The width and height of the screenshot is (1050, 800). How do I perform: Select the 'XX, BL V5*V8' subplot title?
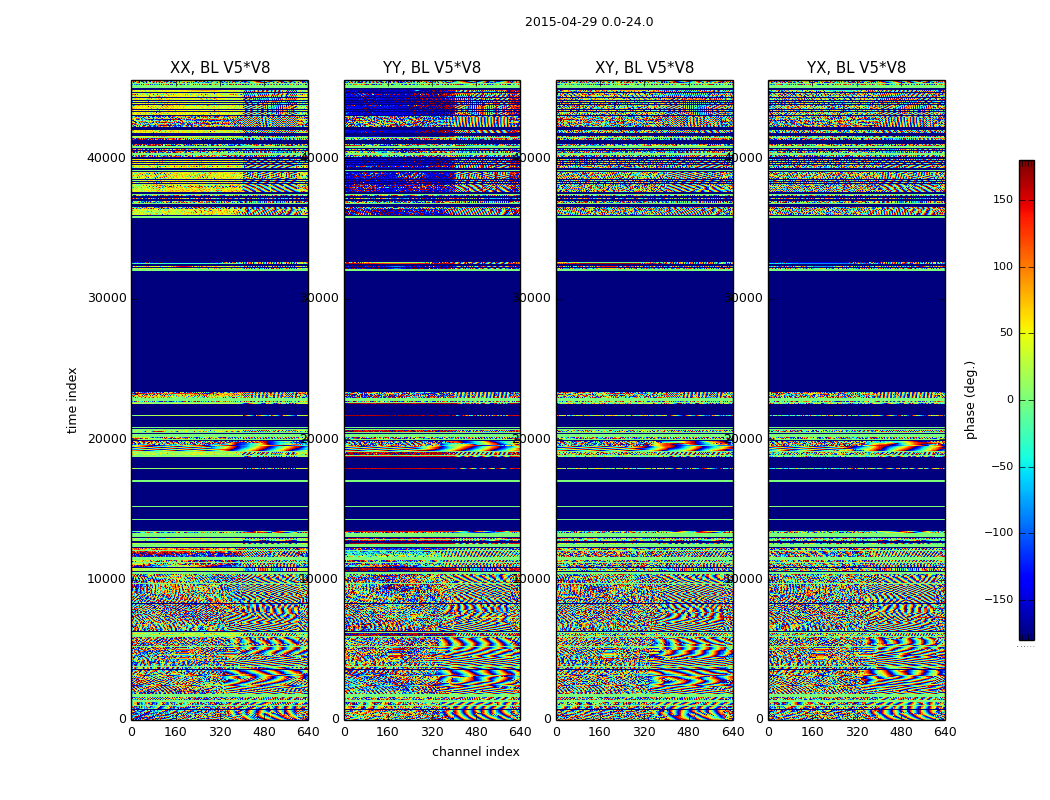pyautogui.click(x=220, y=68)
